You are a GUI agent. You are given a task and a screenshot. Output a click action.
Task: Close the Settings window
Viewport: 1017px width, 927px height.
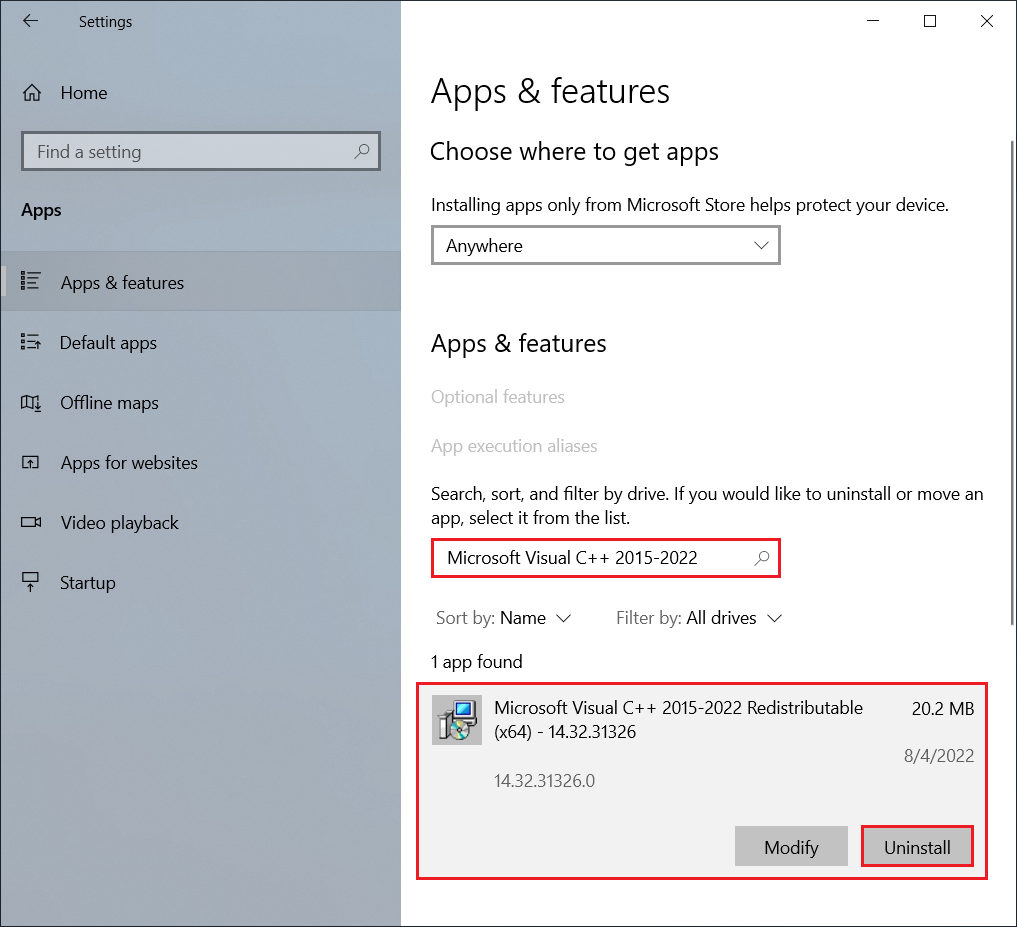click(987, 21)
